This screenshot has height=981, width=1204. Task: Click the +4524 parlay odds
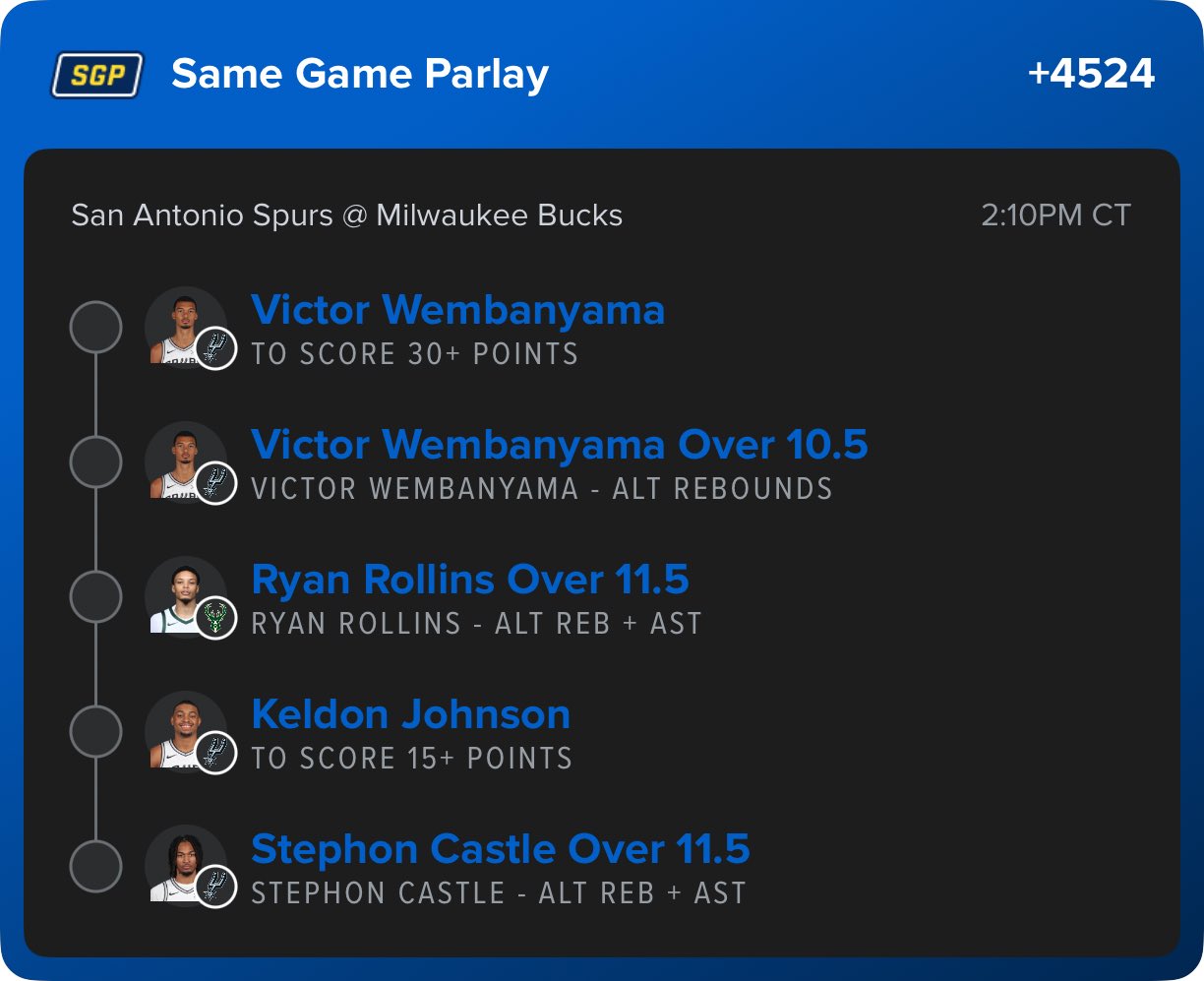1091,74
